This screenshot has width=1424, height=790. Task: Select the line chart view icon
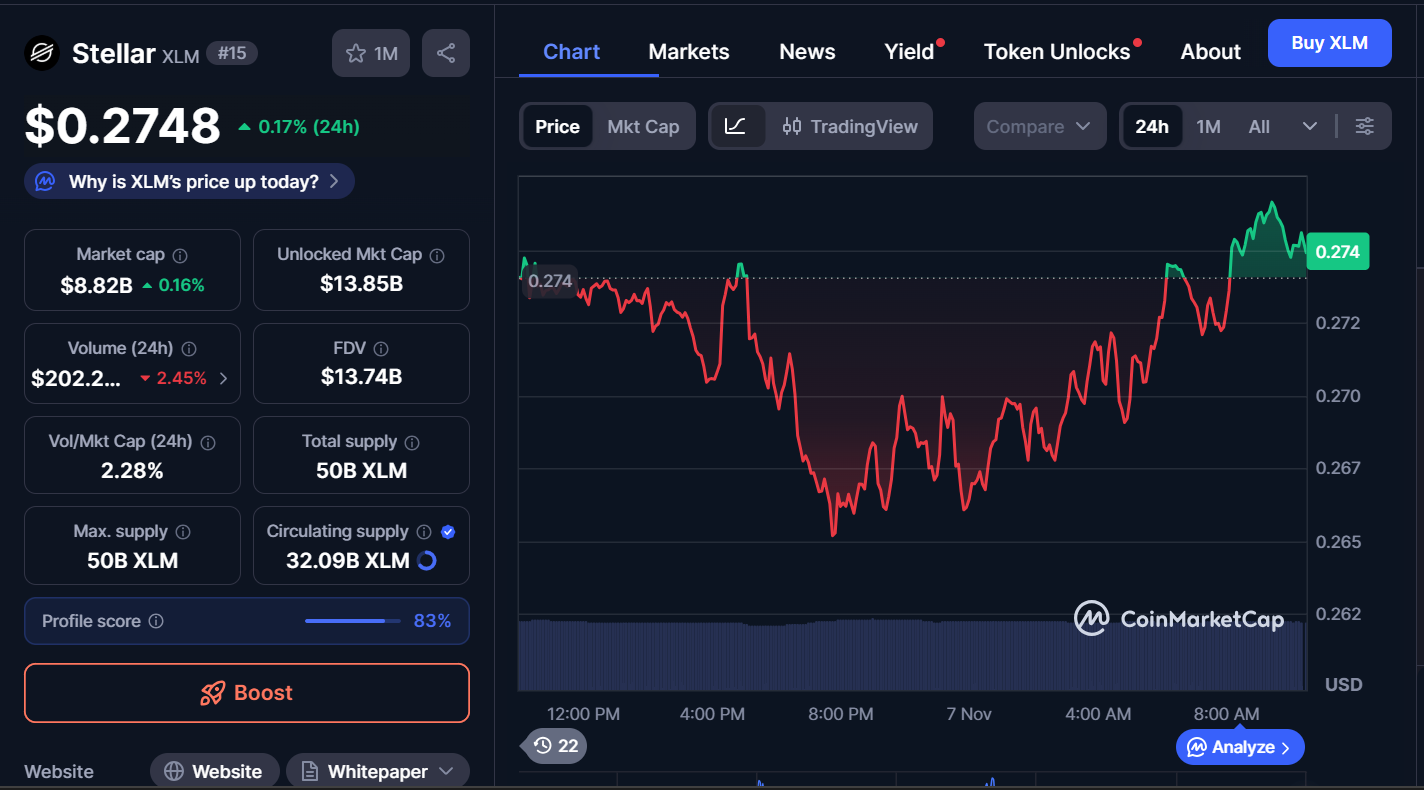(736, 126)
